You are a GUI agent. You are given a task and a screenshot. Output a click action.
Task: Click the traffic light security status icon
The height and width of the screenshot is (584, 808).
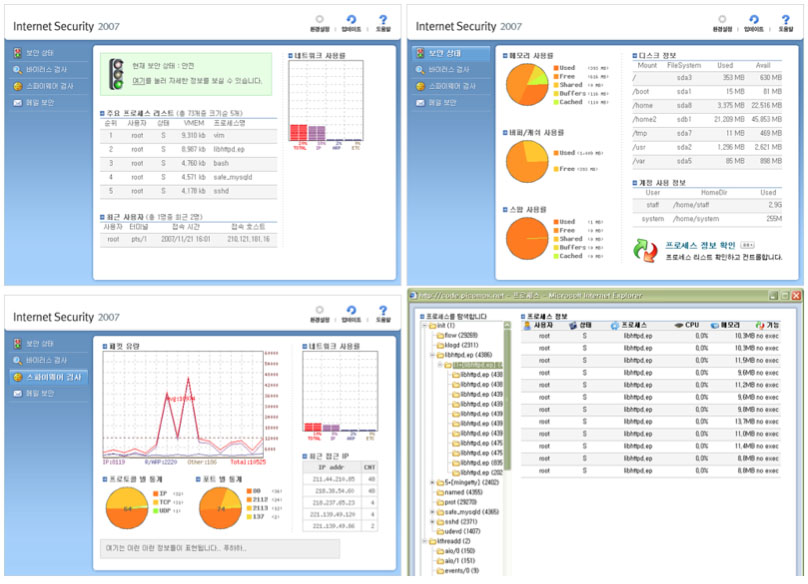coord(117,74)
